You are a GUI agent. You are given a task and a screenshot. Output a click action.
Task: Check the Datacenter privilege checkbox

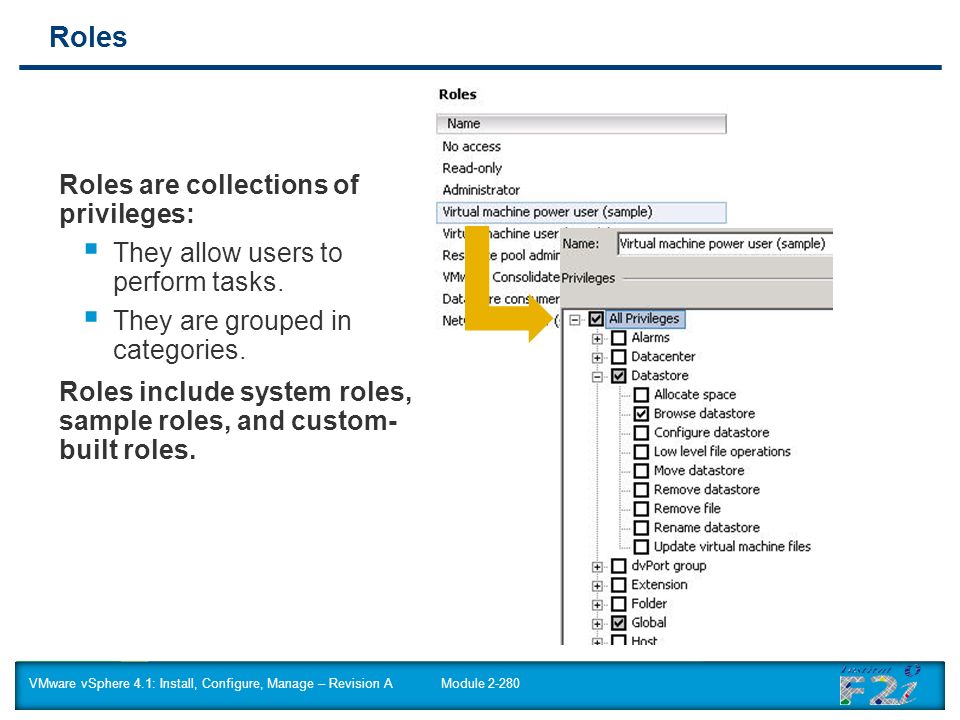point(619,357)
